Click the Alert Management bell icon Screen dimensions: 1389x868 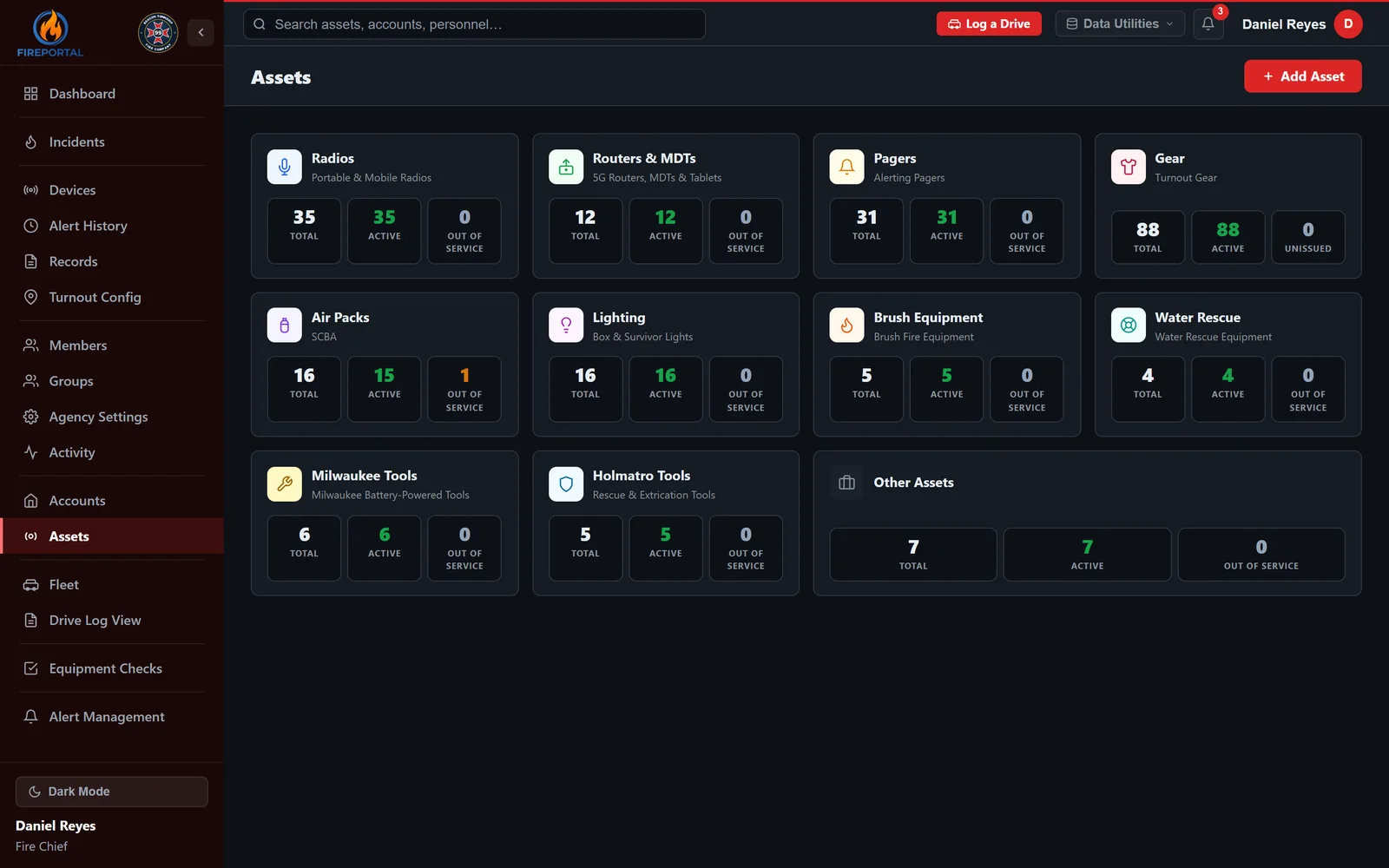(31, 717)
